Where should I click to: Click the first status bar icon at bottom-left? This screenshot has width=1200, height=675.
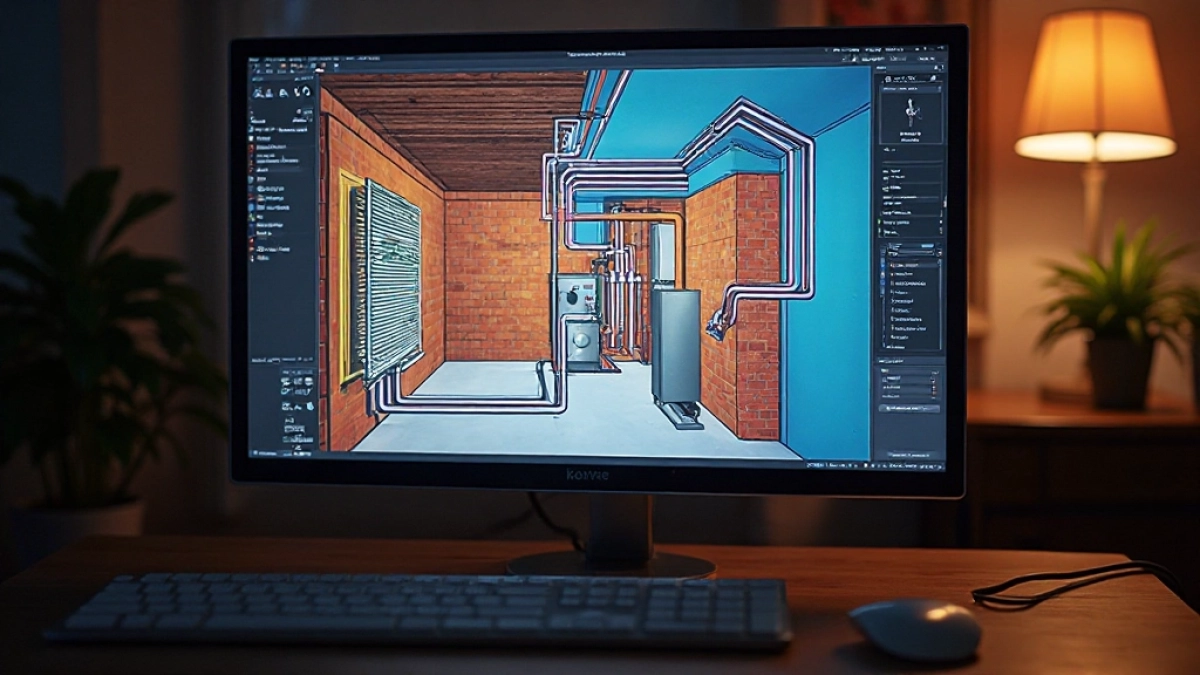point(254,453)
